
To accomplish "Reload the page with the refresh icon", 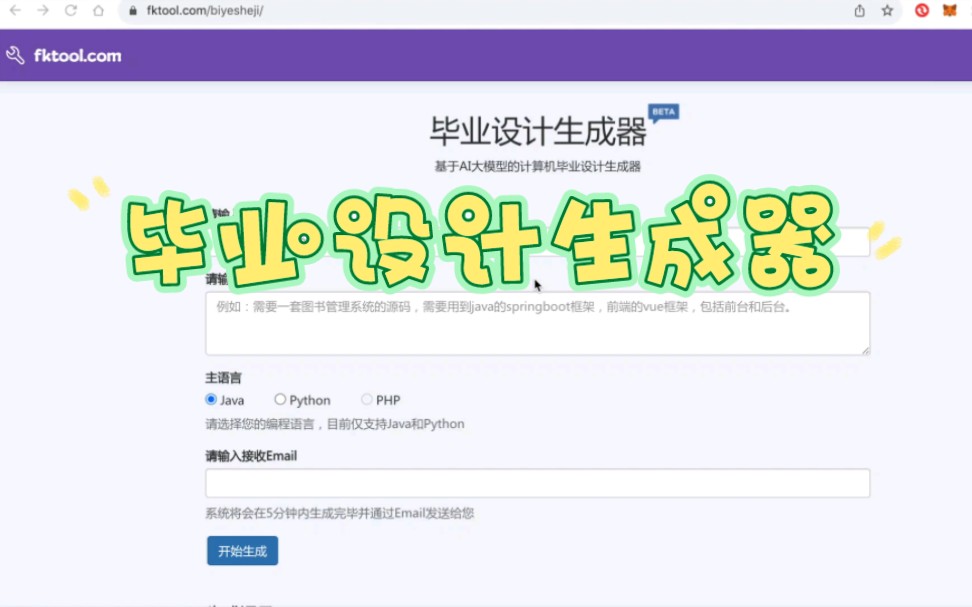I will 69,12.
